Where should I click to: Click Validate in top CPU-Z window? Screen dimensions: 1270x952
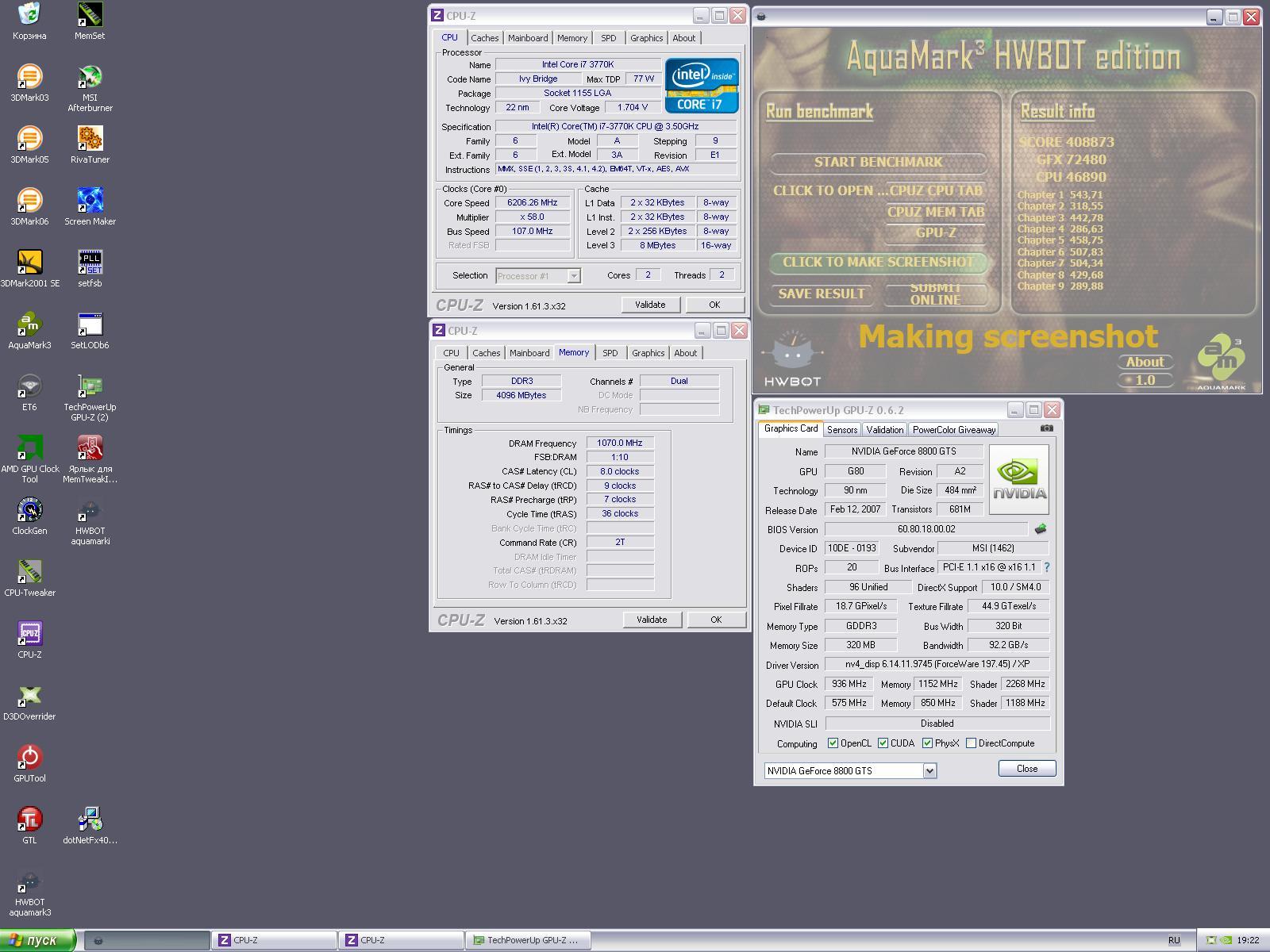pos(650,305)
